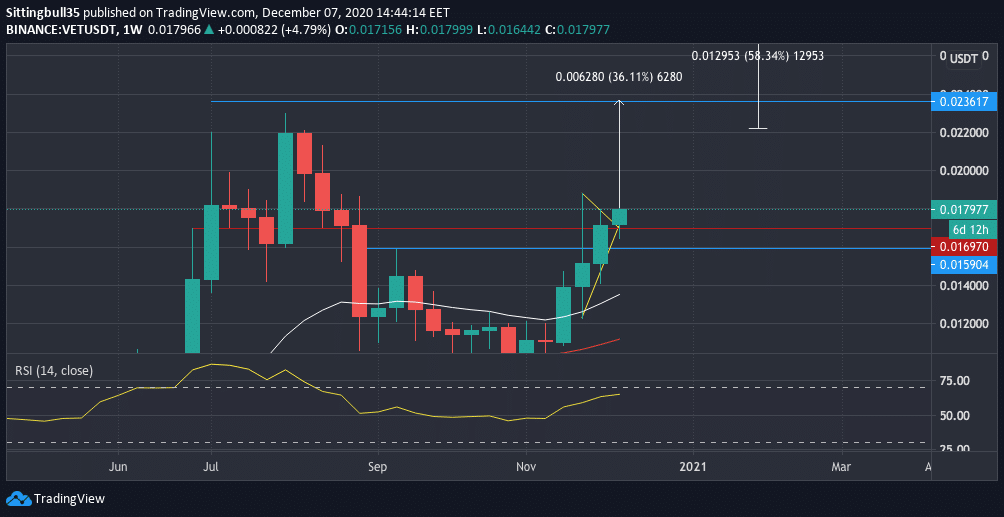
Task: Click the 0.022000 value on price axis
Action: [x=960, y=133]
